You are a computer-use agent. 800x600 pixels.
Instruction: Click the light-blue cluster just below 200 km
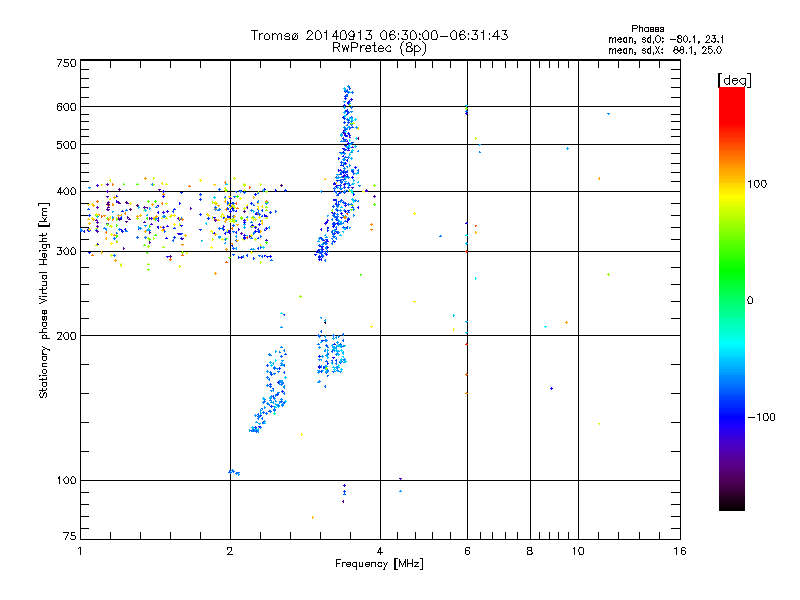[x=332, y=352]
